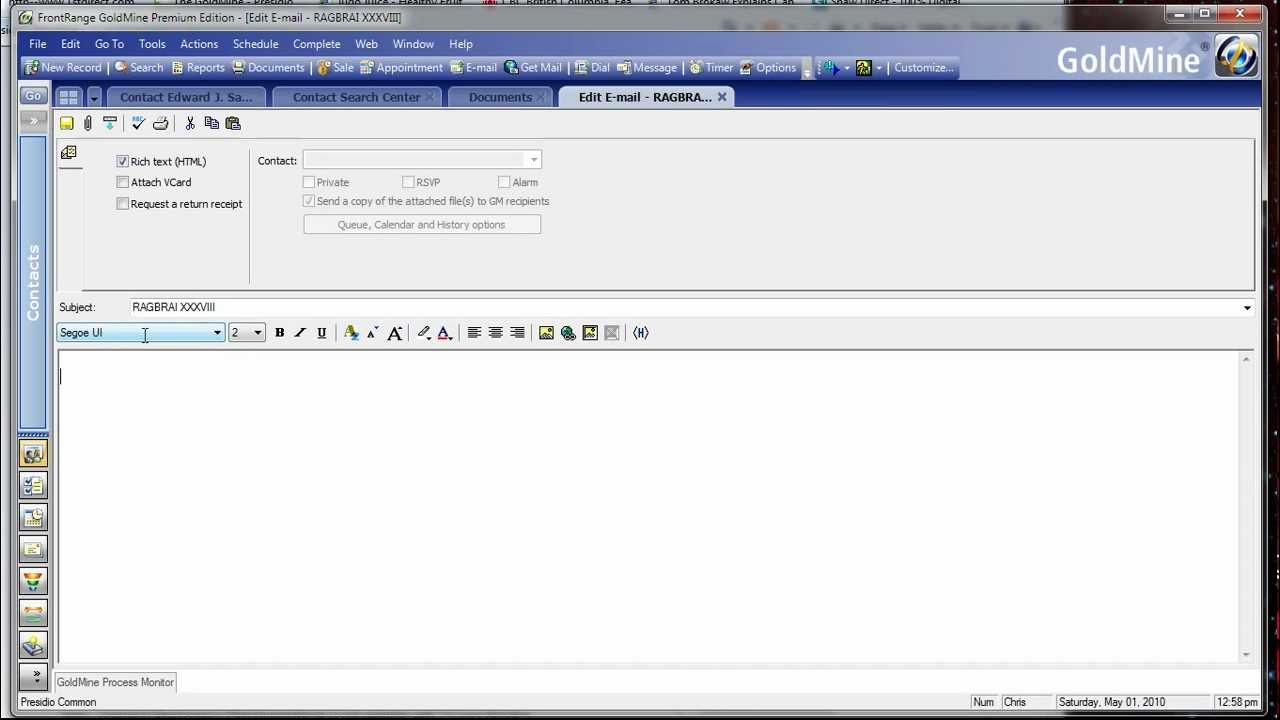Open the Calendar sidebar icon

[33, 518]
